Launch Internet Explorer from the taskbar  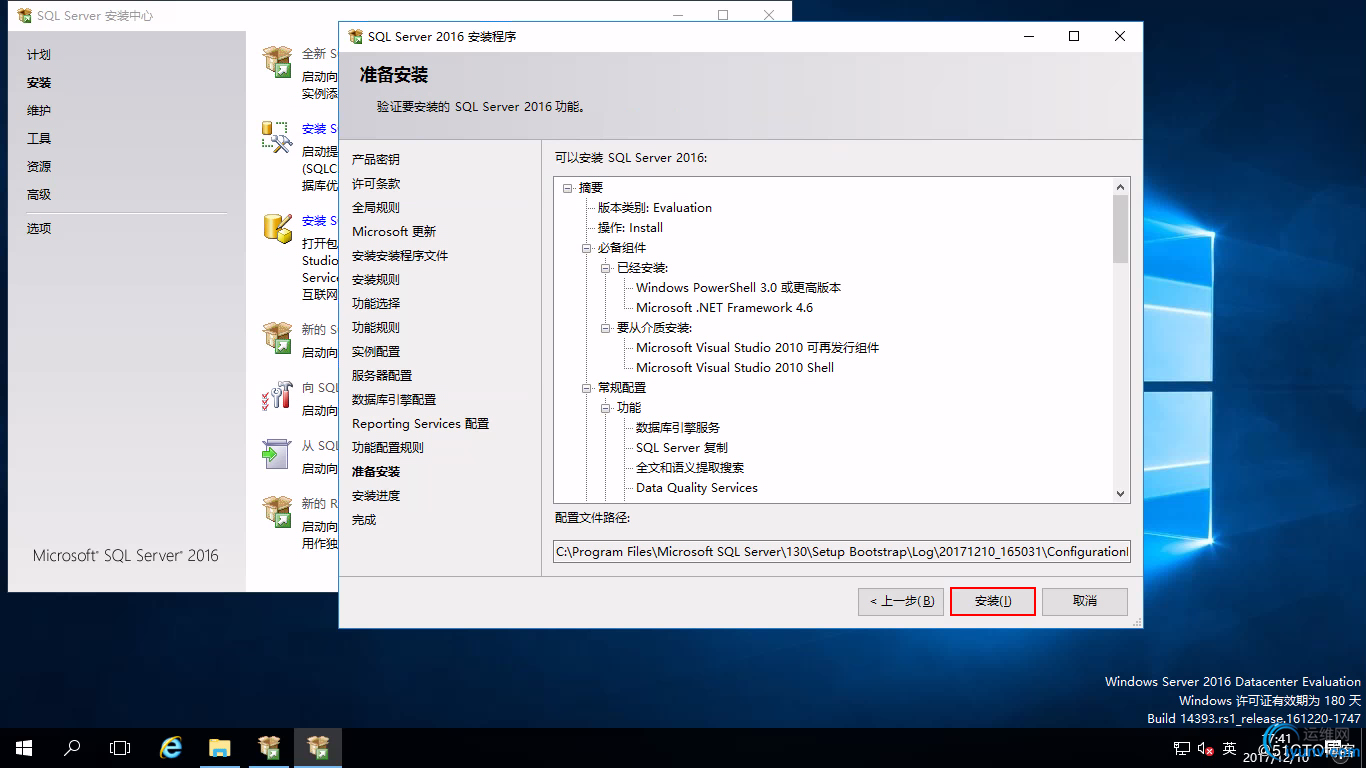click(172, 748)
